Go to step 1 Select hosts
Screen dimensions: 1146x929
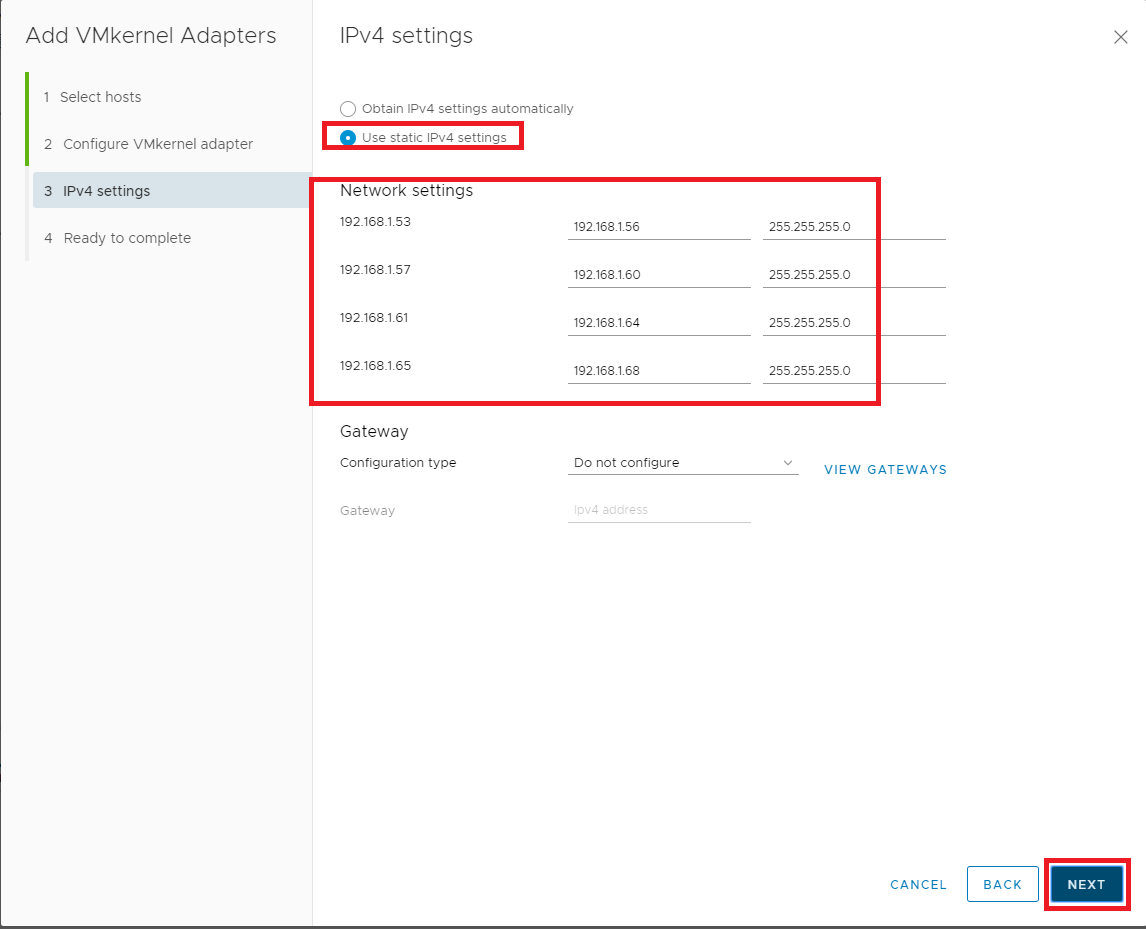tap(100, 97)
